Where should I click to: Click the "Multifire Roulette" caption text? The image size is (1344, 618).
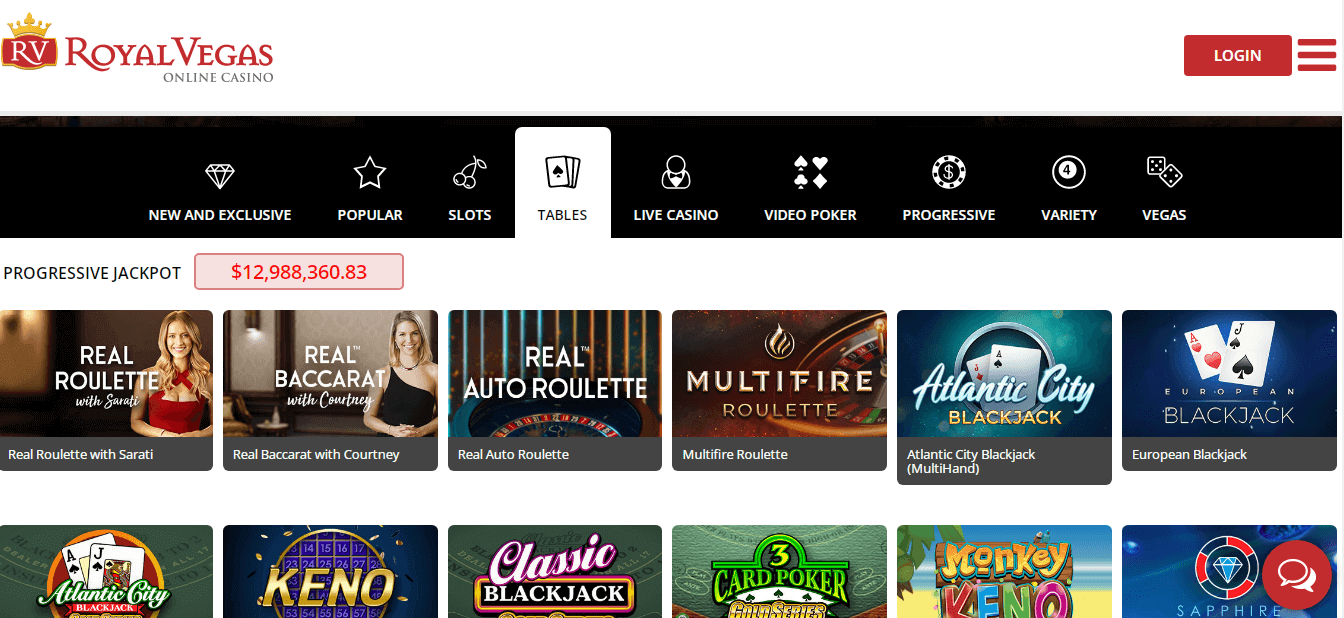(735, 454)
